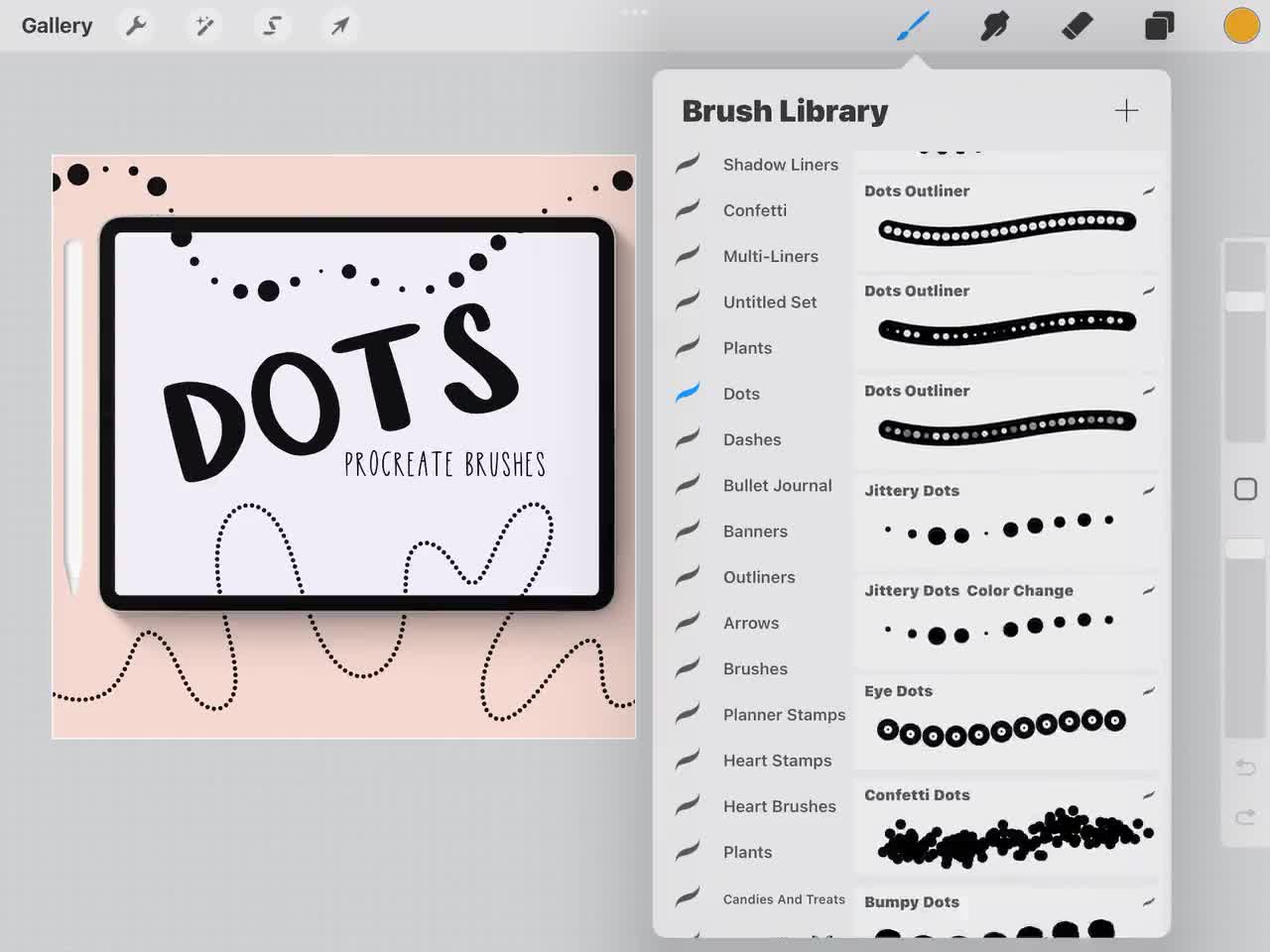Image resolution: width=1270 pixels, height=952 pixels.
Task: Tap the Confetti brush set icon
Action: coord(689,209)
